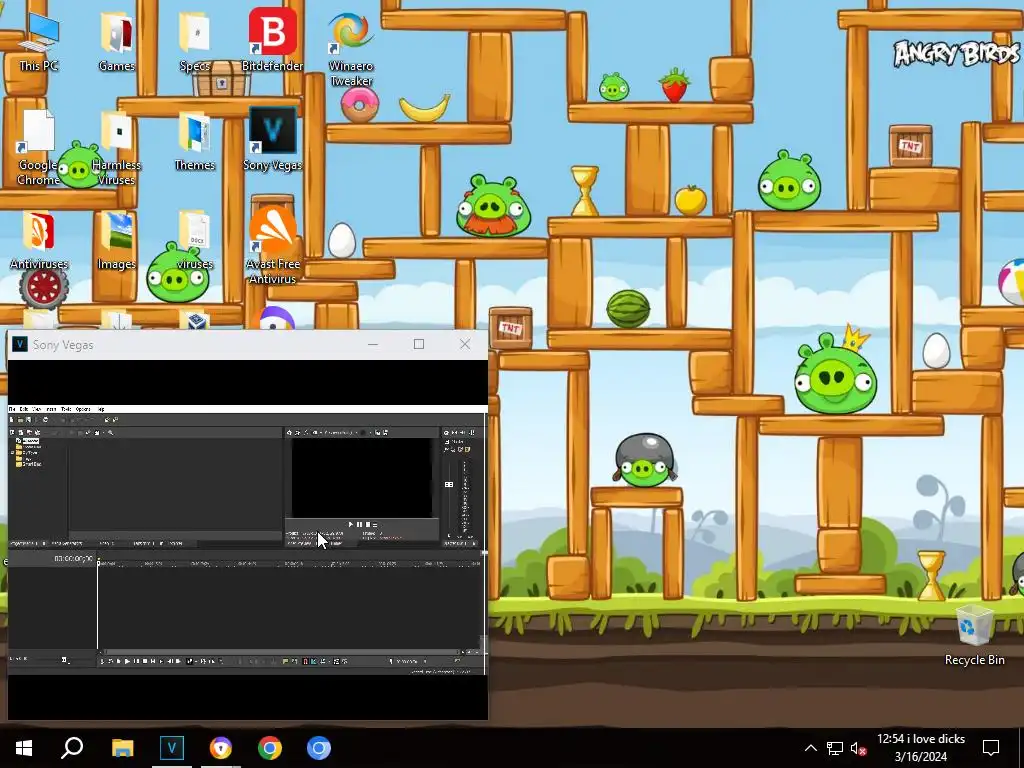Click Play in timeline transport bar
Image resolution: width=1024 pixels, height=768 pixels.
[x=127, y=661]
